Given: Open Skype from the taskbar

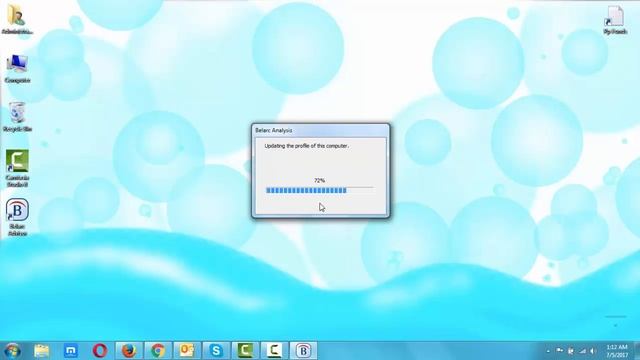Looking at the screenshot, I should pos(216,351).
